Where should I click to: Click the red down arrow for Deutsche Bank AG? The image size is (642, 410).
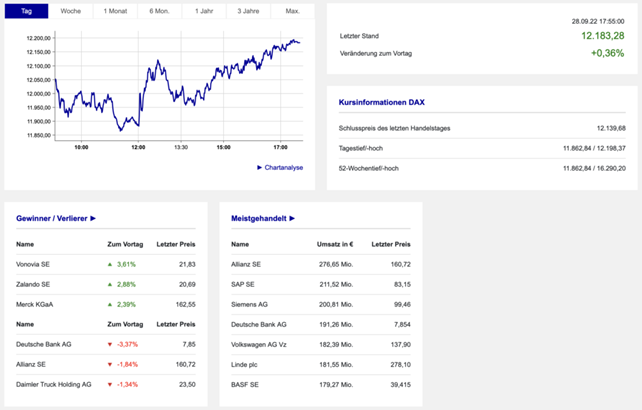(x=111, y=344)
